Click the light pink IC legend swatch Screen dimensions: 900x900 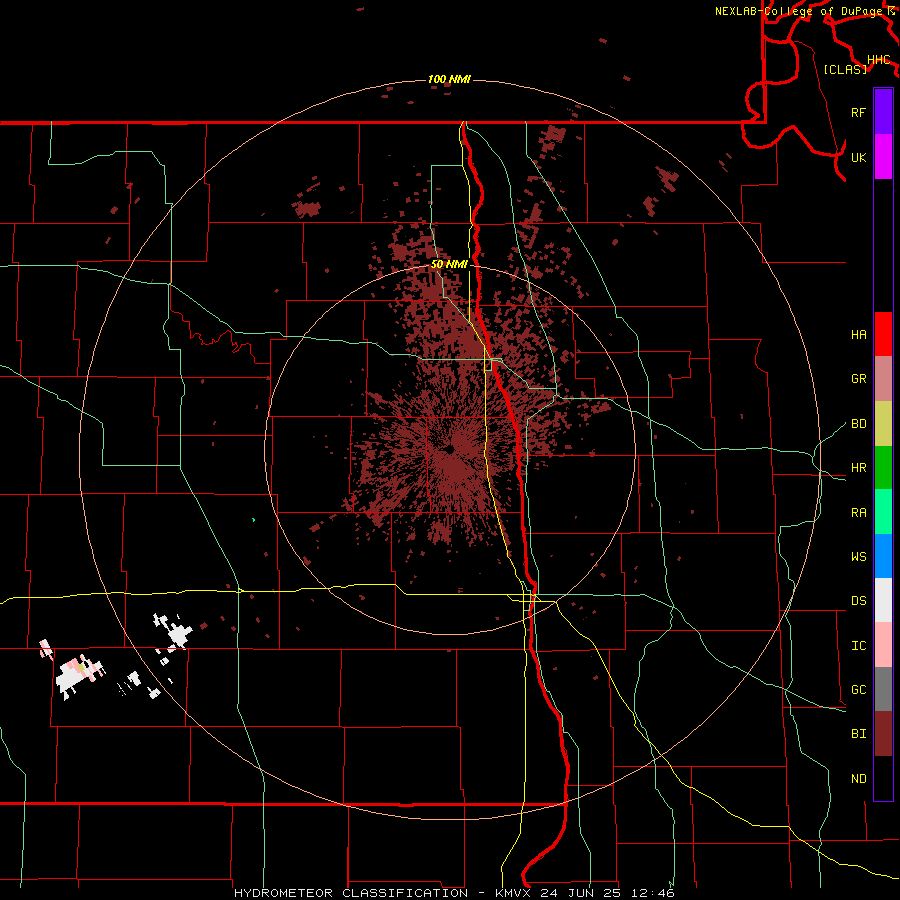pyautogui.click(x=883, y=645)
